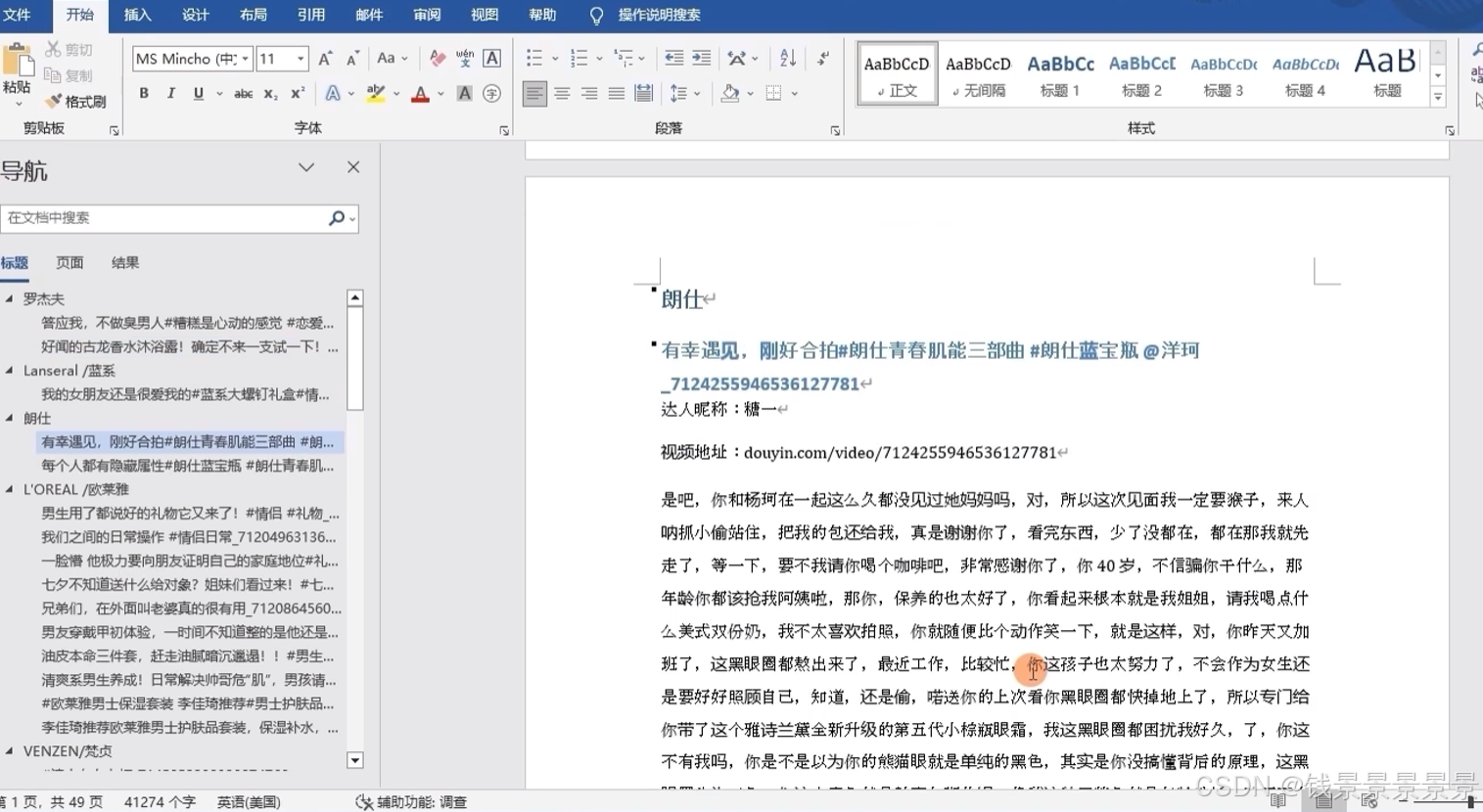
Task: Open the Insert tab
Action: (x=138, y=15)
